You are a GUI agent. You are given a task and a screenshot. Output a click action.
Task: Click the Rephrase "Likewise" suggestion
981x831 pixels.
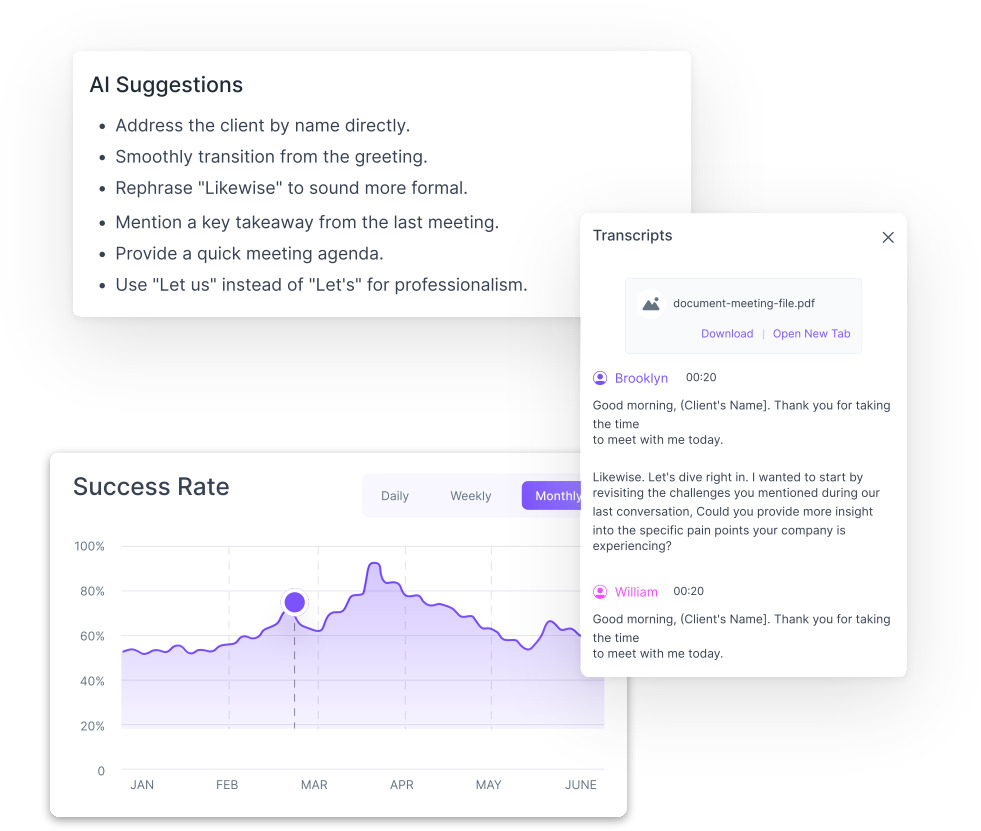(291, 188)
